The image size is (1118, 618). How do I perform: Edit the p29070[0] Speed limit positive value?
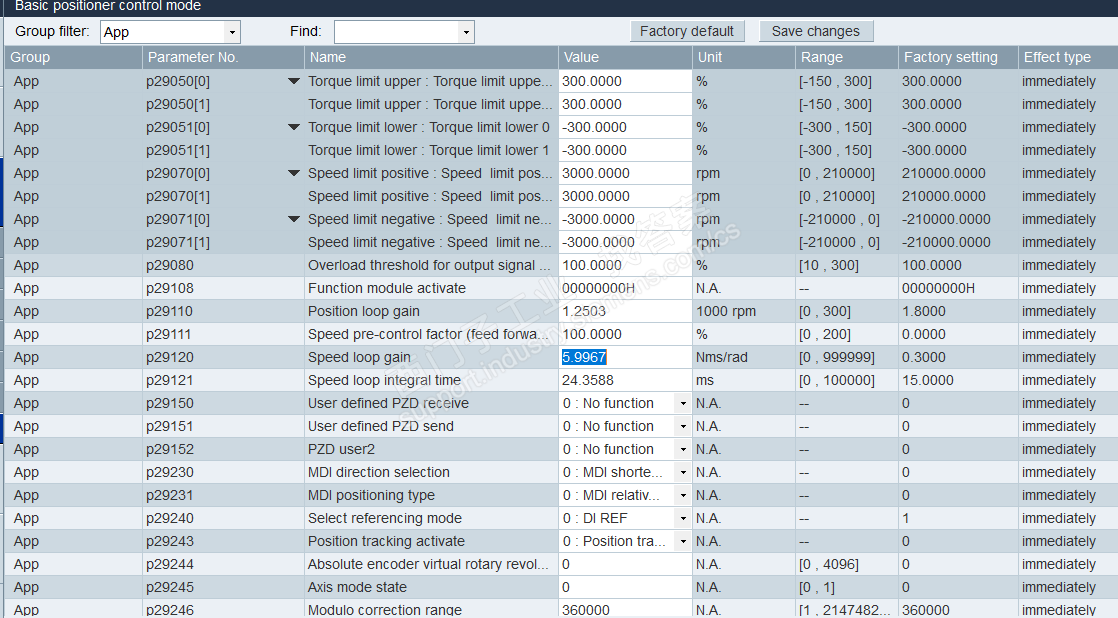coord(625,173)
